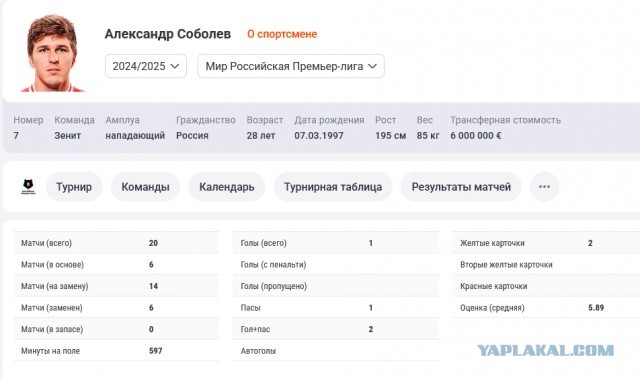Click the Матчи (в основе) row label
The height and width of the screenshot is (380, 640).
(53, 265)
